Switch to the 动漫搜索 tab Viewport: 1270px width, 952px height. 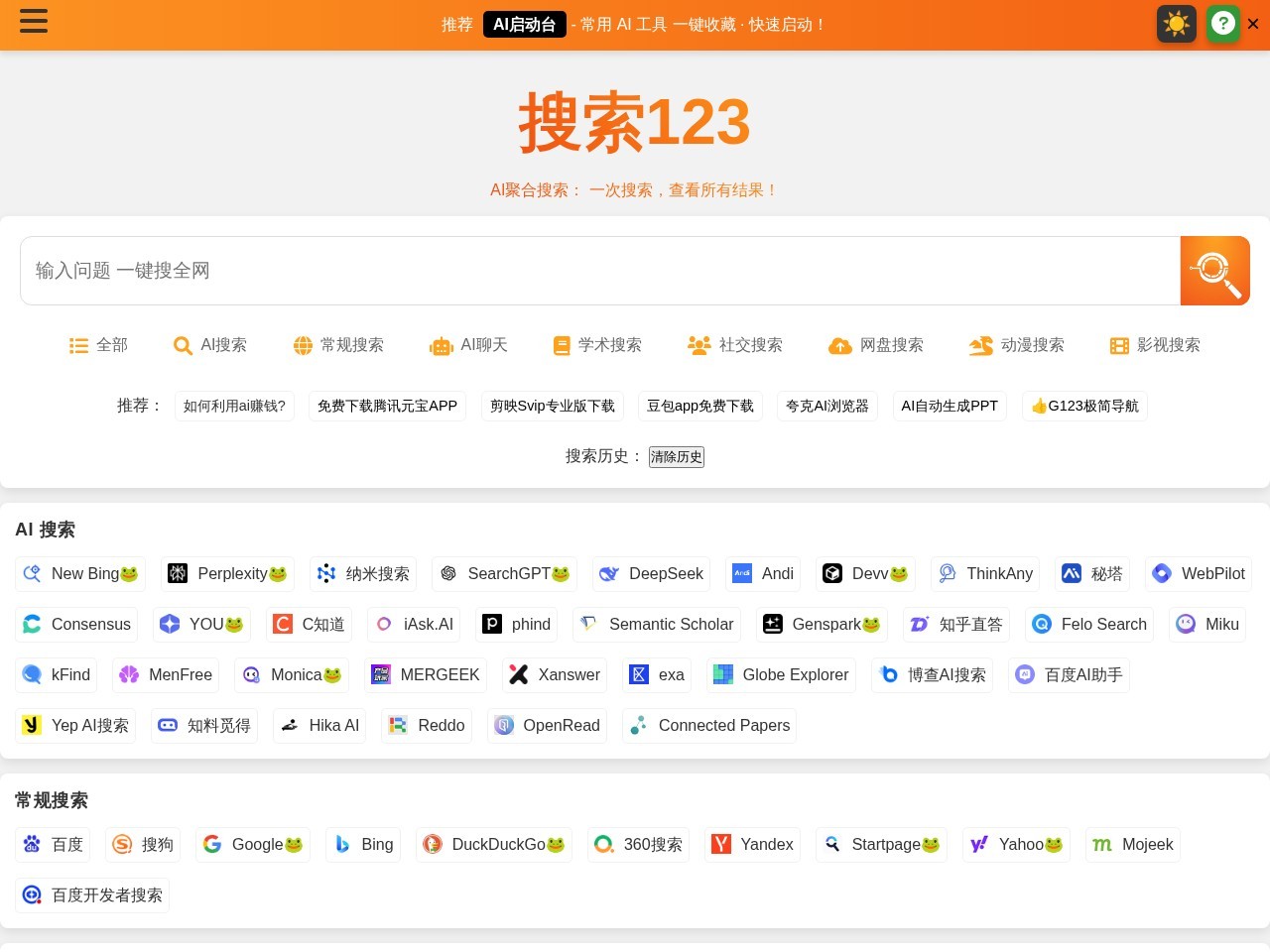point(1017,345)
